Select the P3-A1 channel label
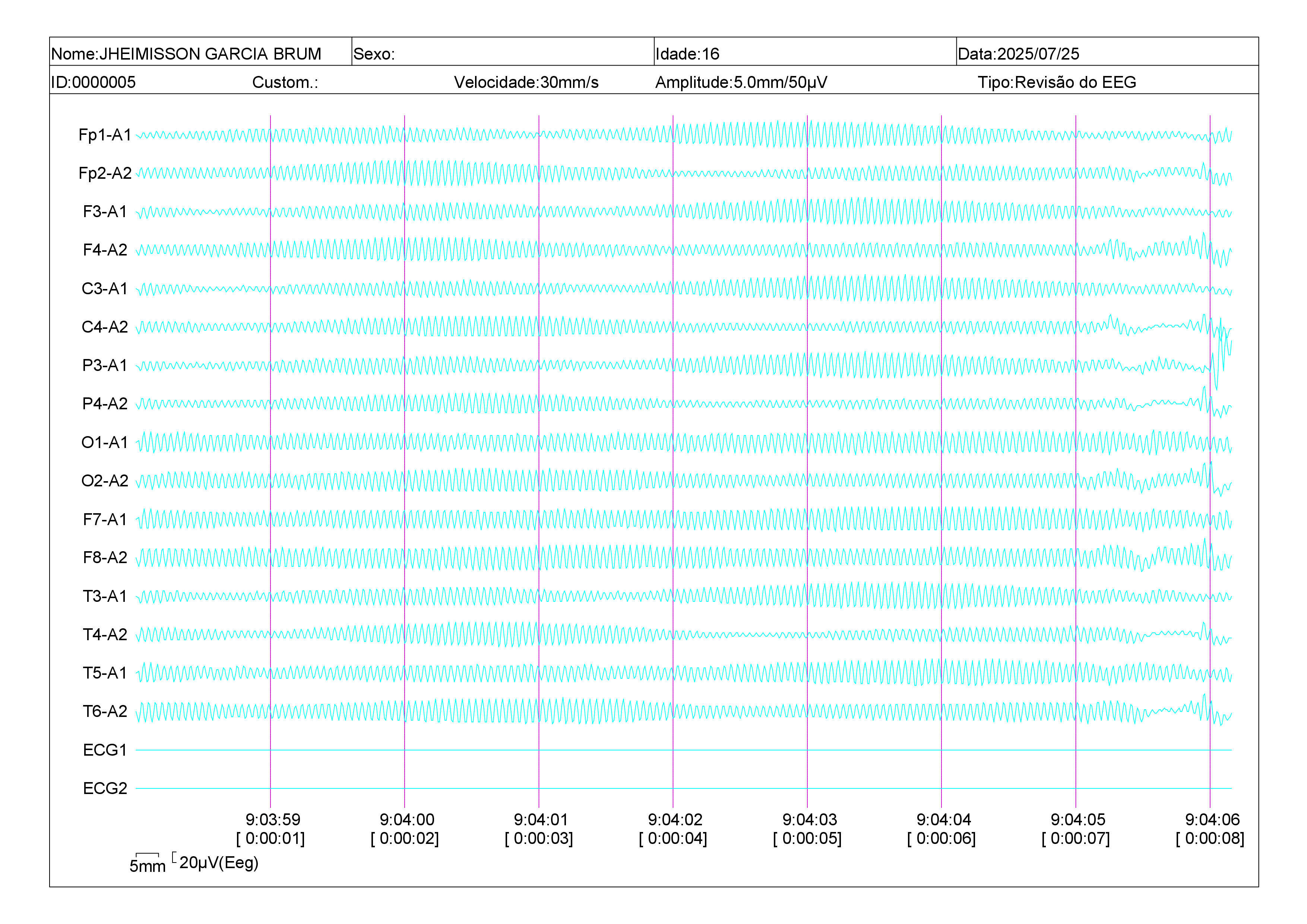Viewport: 1307px width, 924px height. (105, 365)
